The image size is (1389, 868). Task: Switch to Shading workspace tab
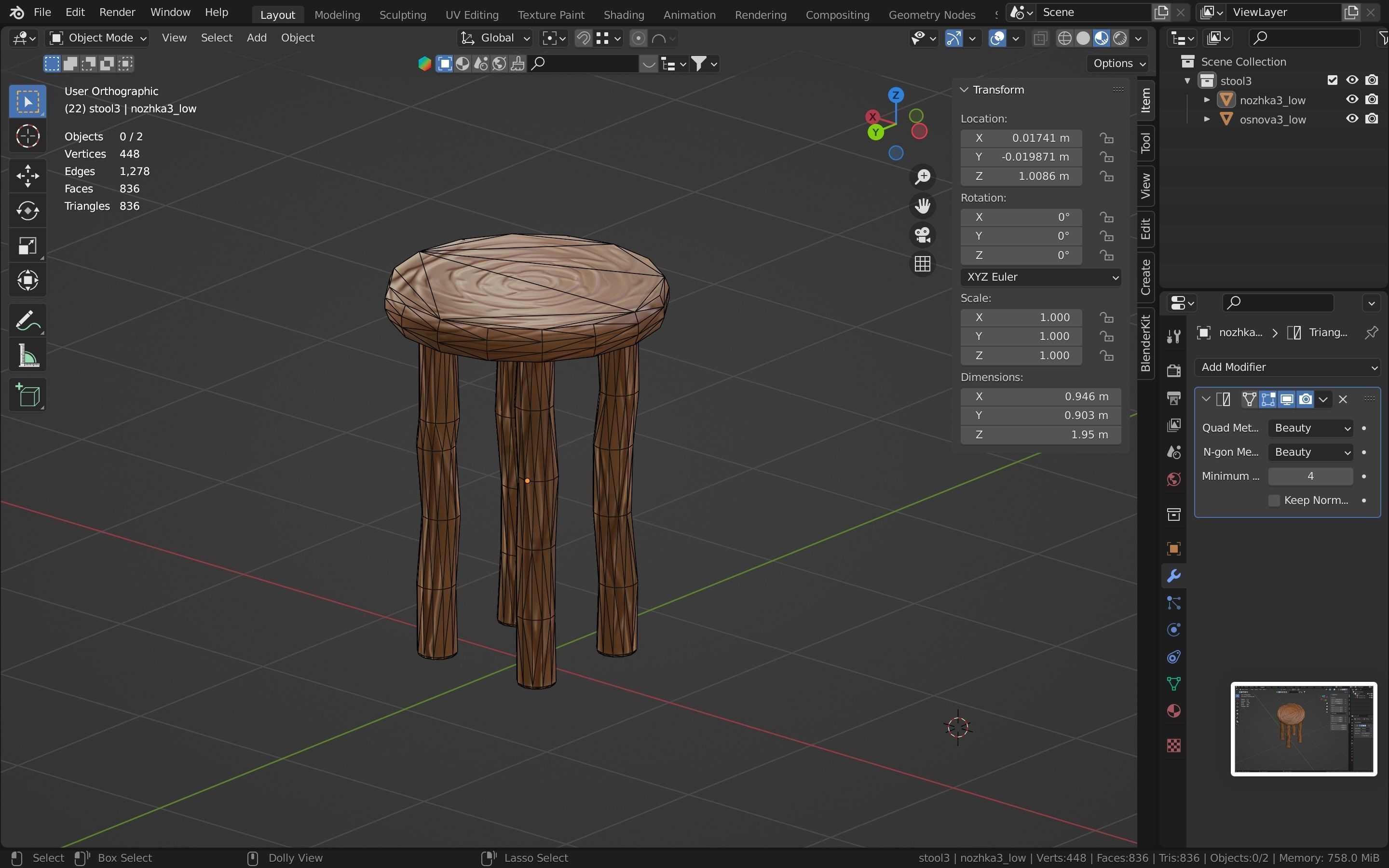(624, 14)
